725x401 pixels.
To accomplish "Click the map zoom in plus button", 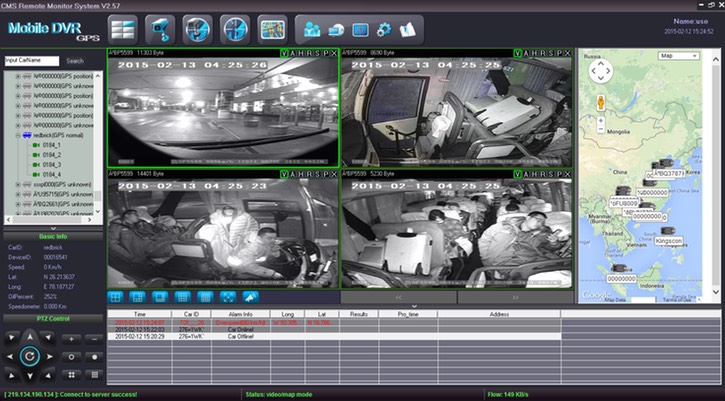I will tap(600, 118).
